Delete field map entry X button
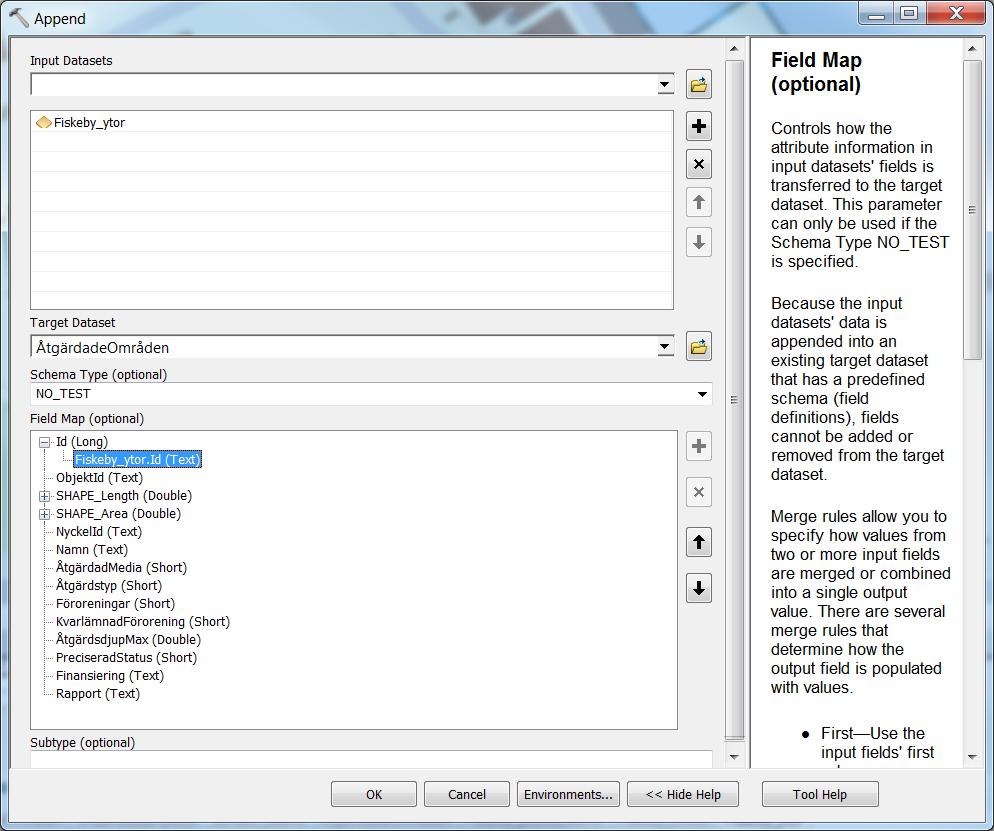Image resolution: width=994 pixels, height=831 pixels. pos(699,492)
